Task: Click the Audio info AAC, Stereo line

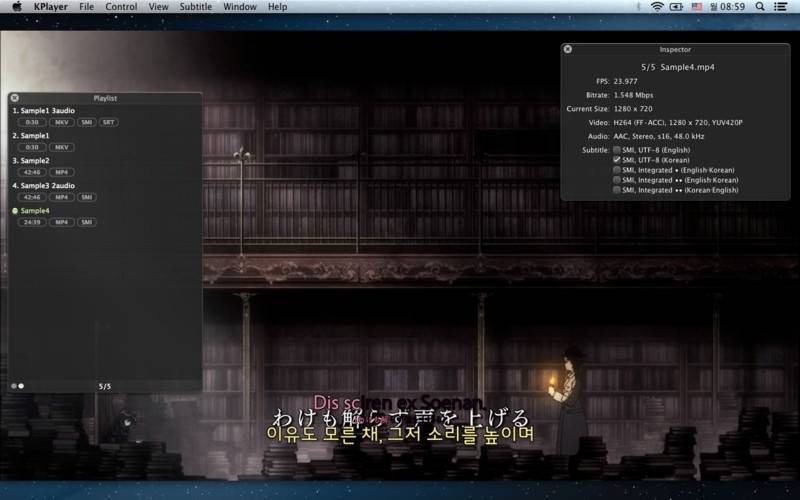Action: click(659, 136)
